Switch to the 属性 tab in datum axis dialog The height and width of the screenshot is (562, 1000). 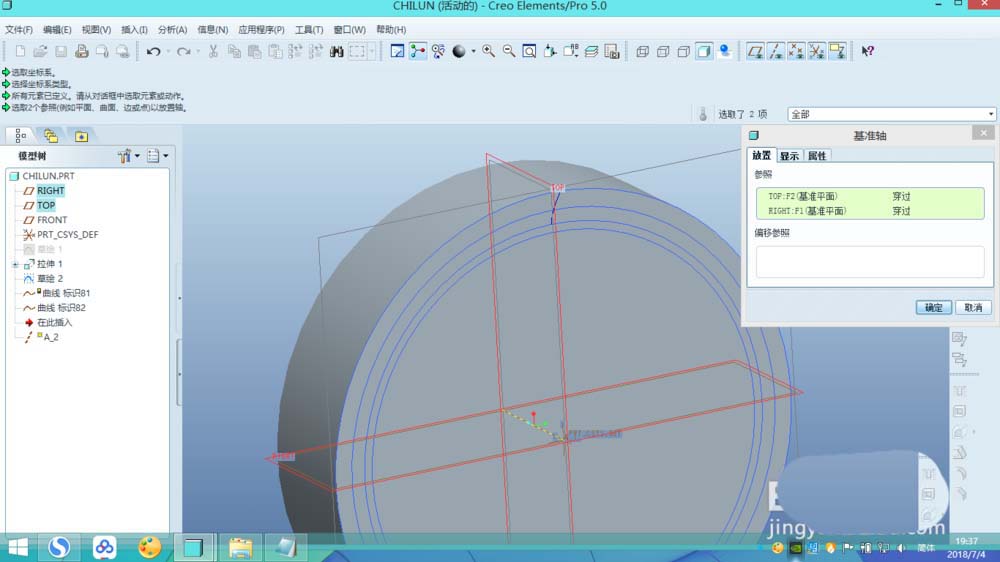[x=816, y=156]
